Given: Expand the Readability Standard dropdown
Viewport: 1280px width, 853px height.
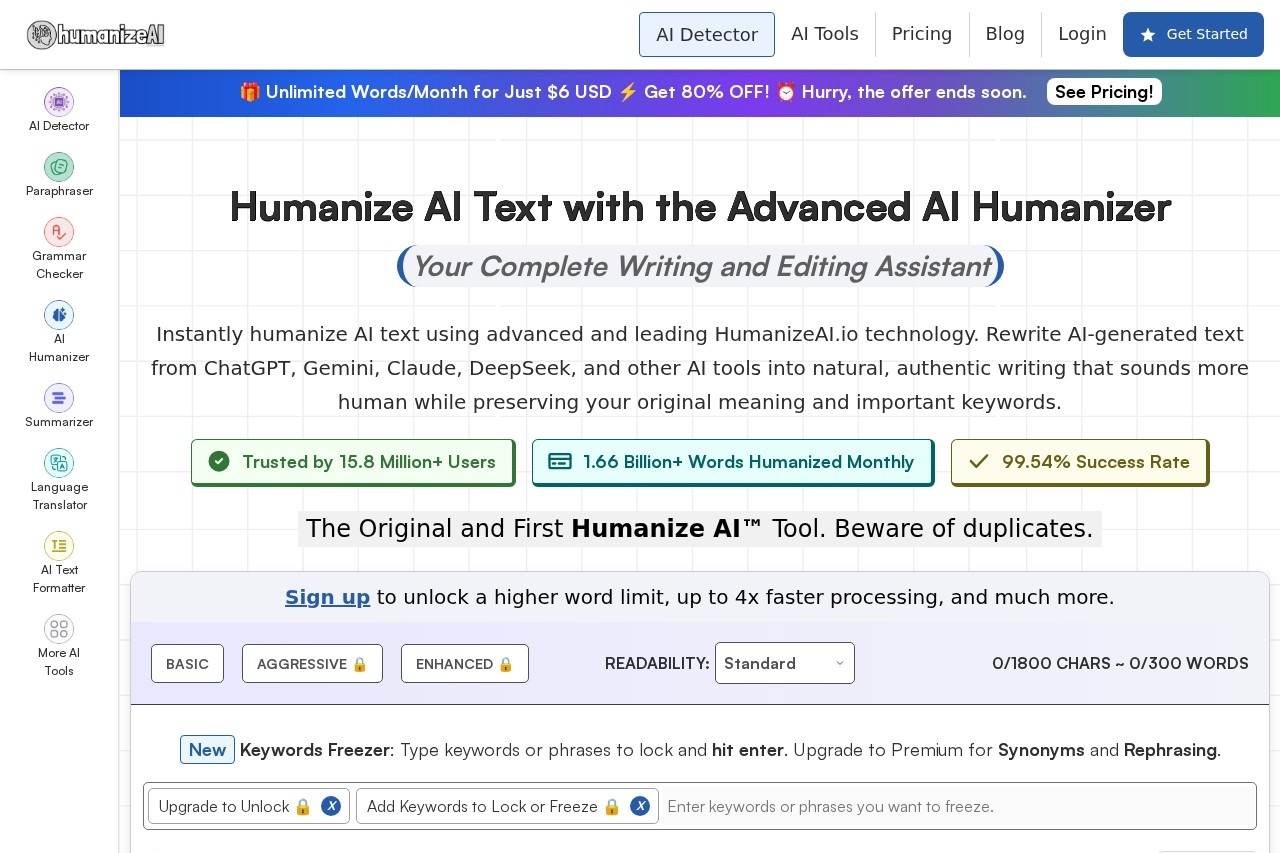Looking at the screenshot, I should click(x=785, y=663).
